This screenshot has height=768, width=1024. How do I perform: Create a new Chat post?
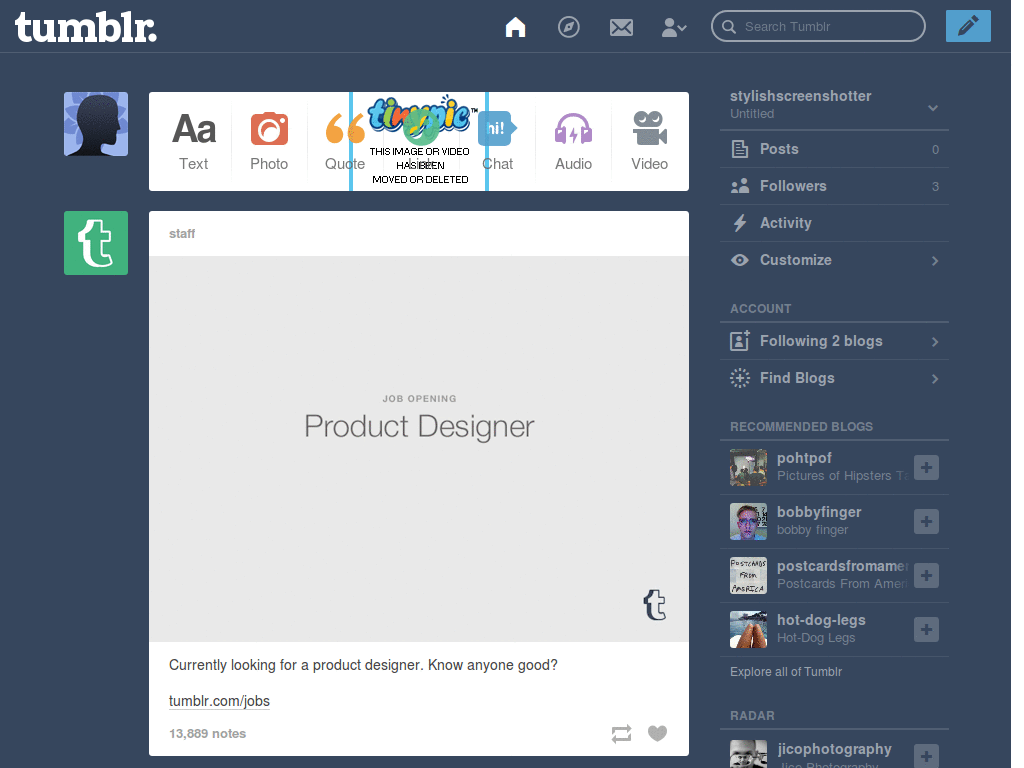click(498, 141)
